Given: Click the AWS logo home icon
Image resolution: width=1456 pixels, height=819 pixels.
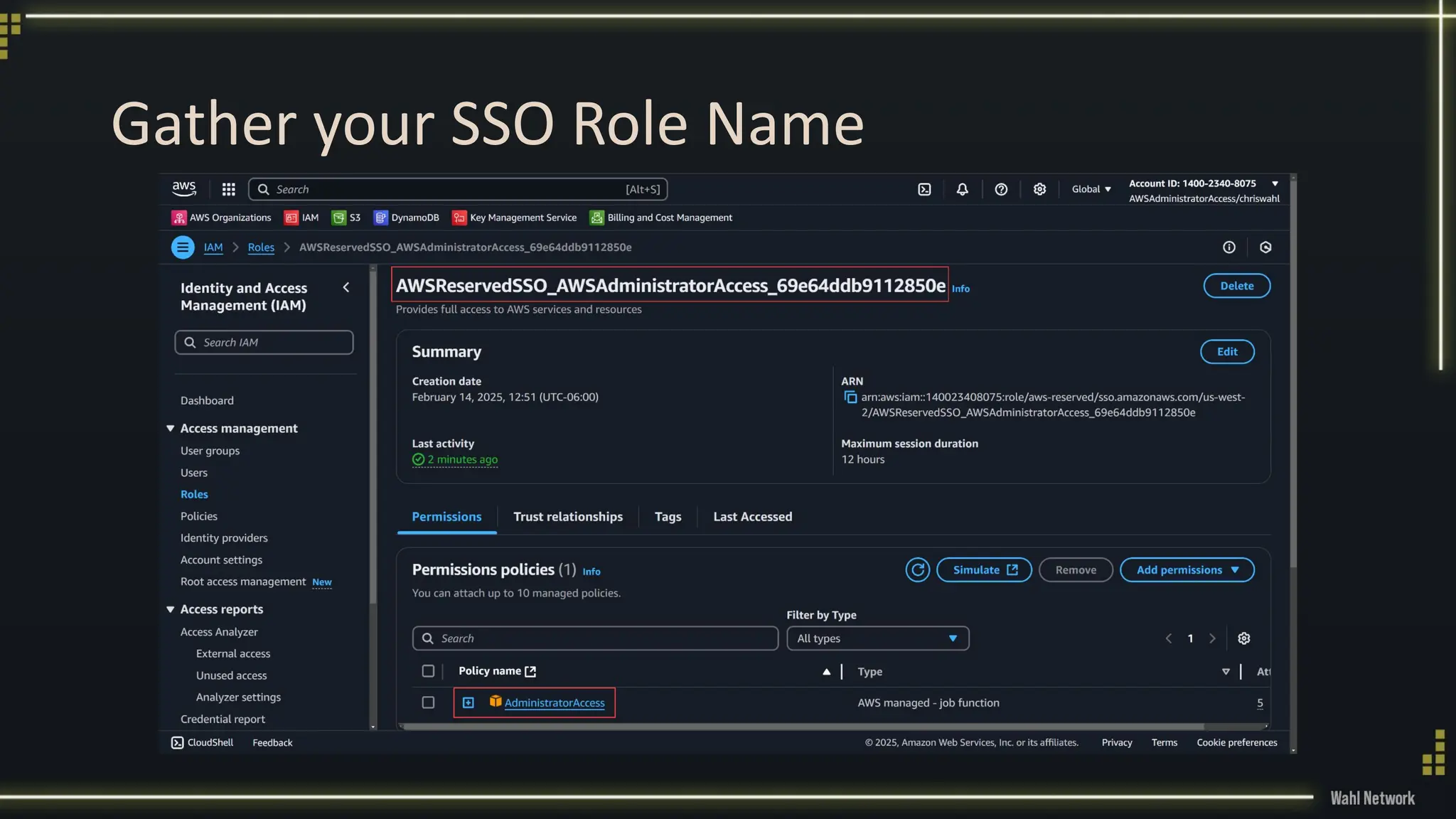Looking at the screenshot, I should [183, 188].
